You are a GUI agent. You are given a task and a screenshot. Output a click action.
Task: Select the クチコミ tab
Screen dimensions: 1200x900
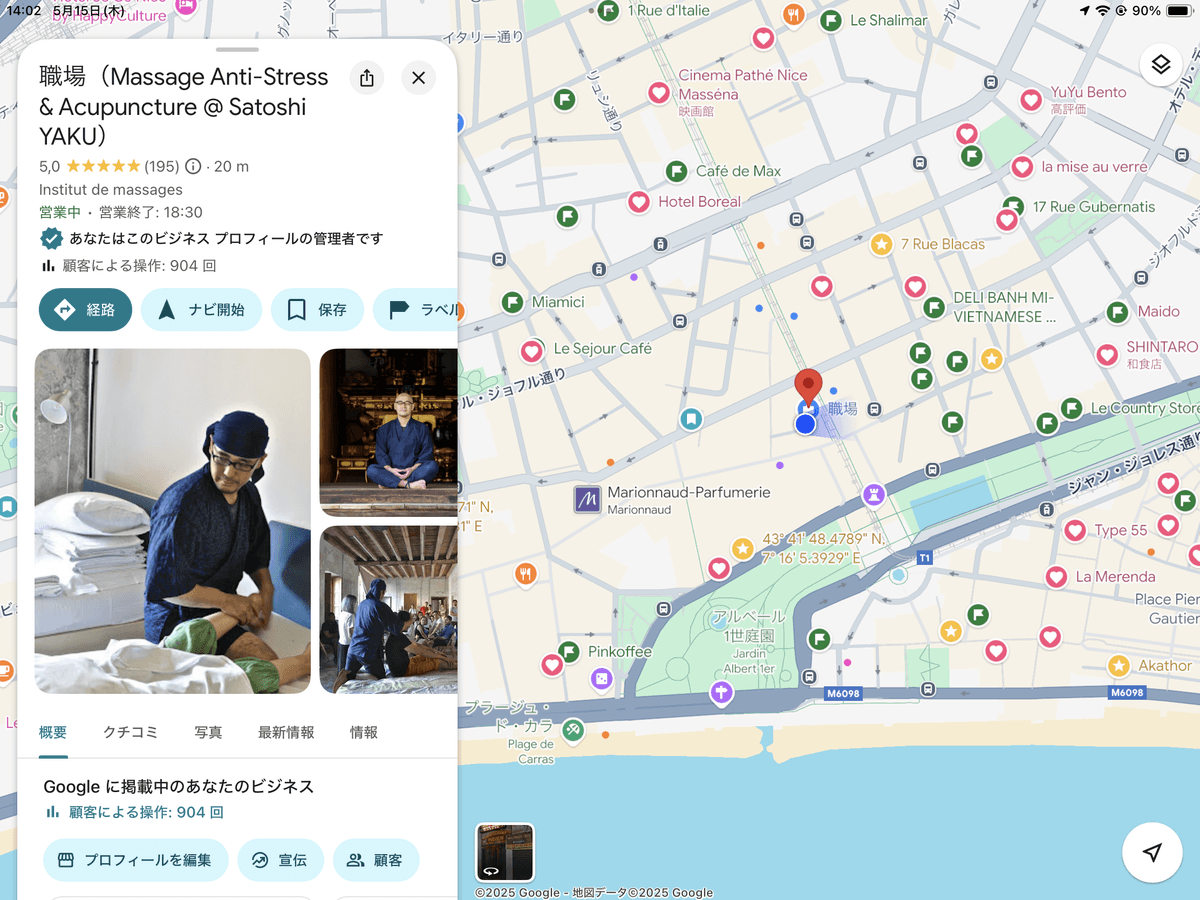tap(130, 732)
